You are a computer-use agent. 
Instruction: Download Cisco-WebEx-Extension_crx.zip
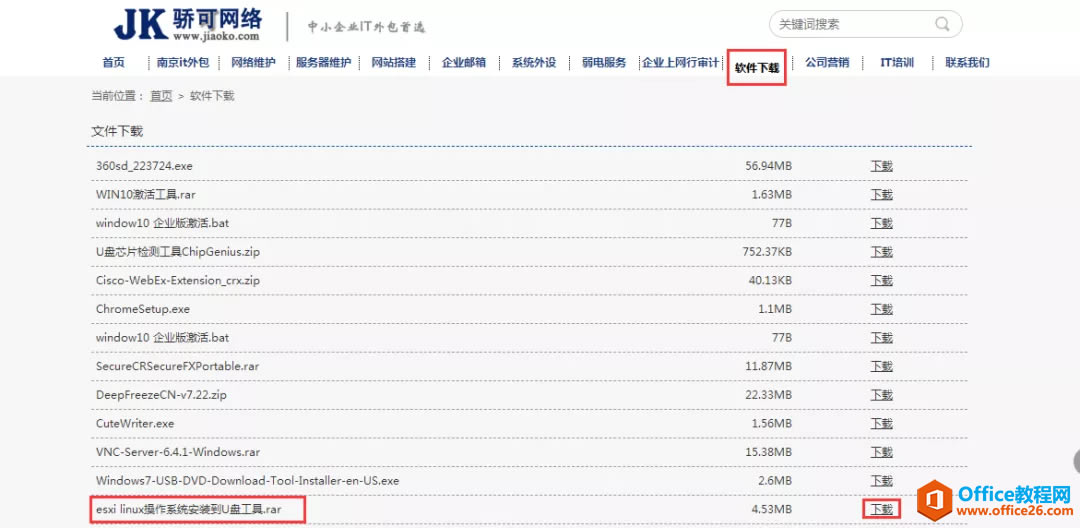[x=882, y=280]
